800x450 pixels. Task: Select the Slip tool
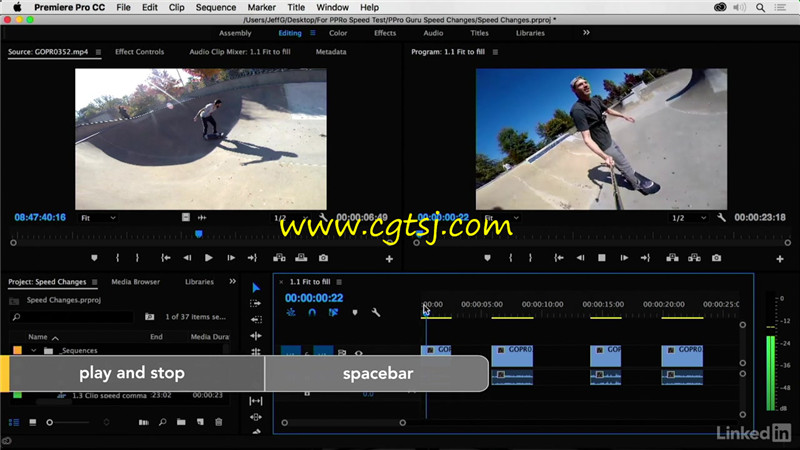point(256,401)
